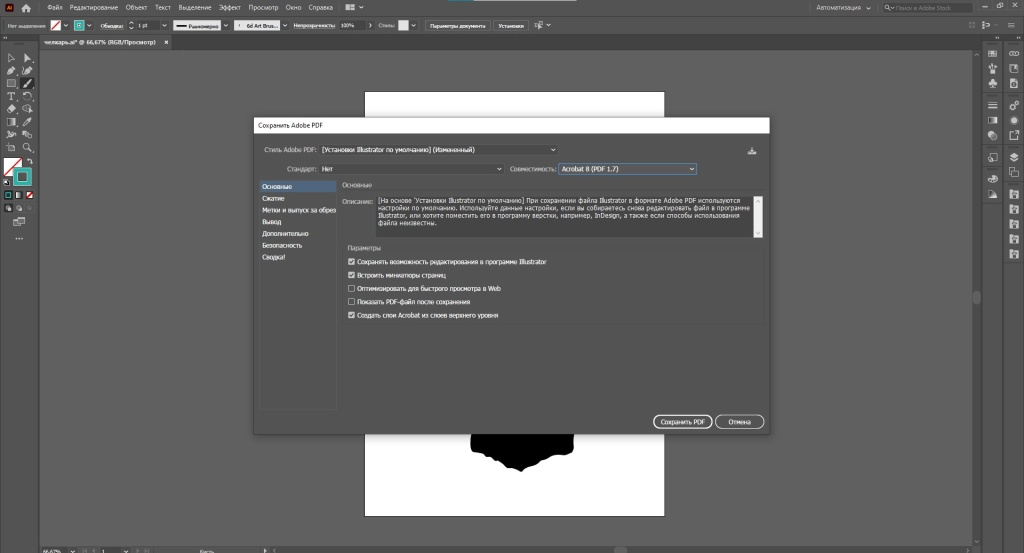Click Параметры документа button
Screen dimensions: 1024x553
458,25
